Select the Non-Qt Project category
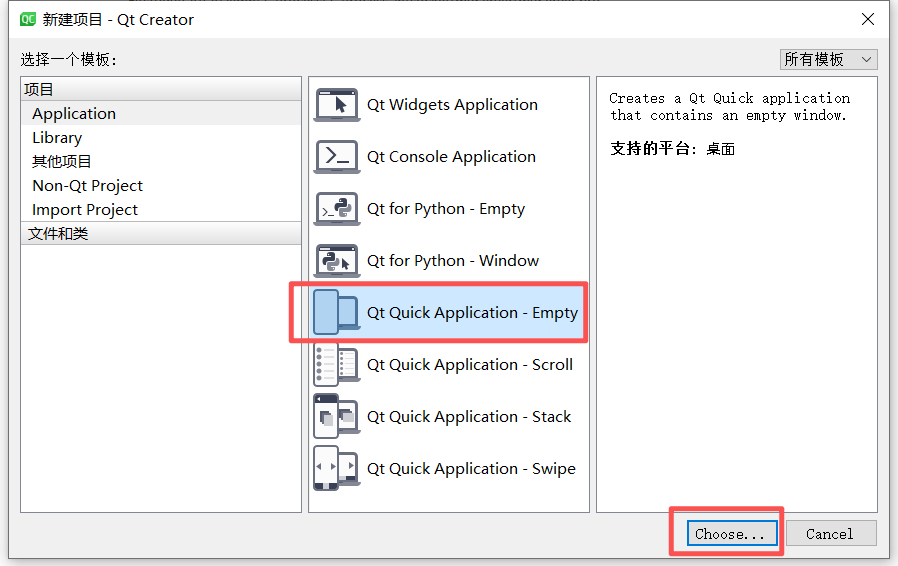 161,186
